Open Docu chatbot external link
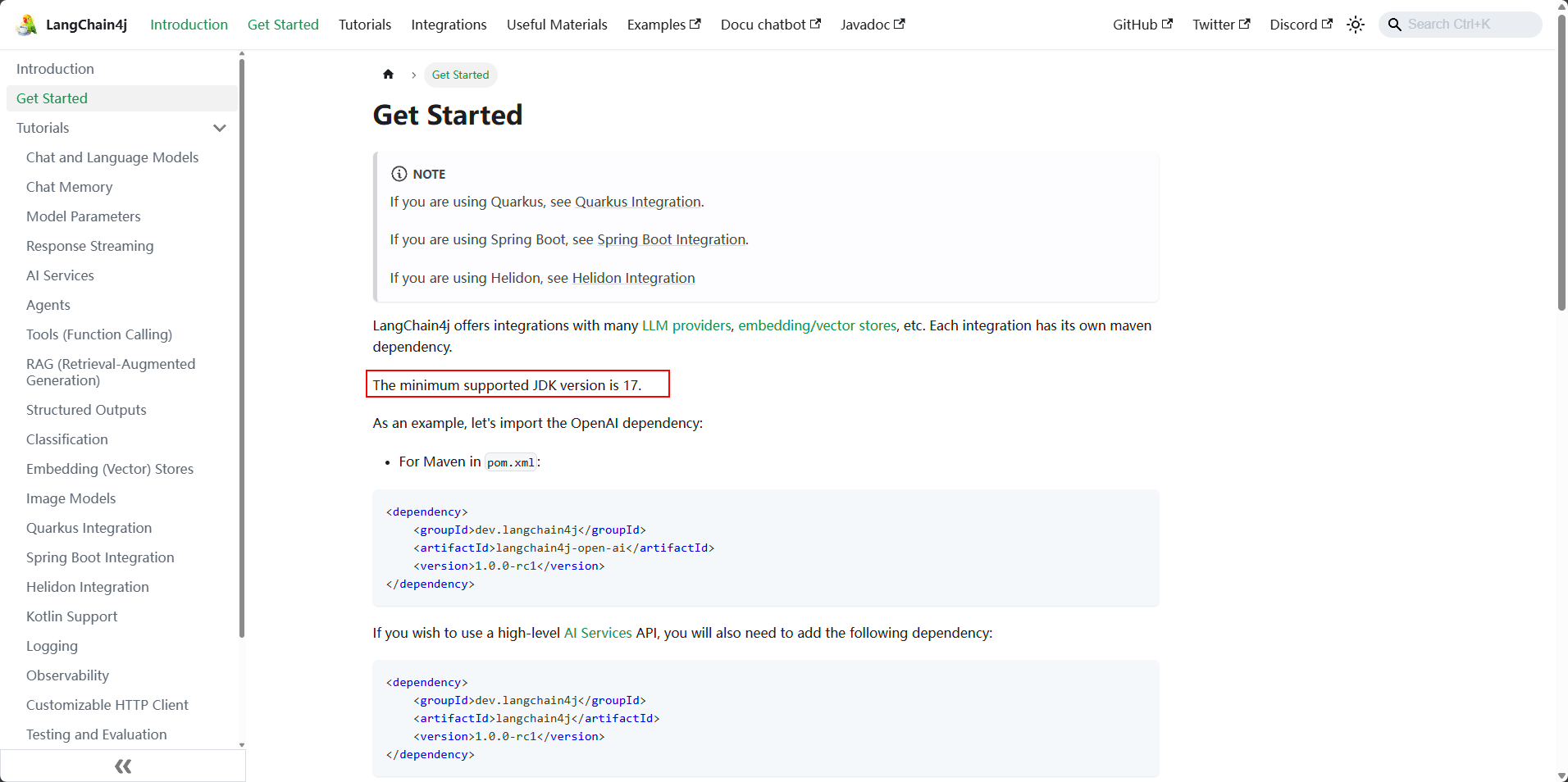Screen dimensions: 1568x782 coord(771,25)
